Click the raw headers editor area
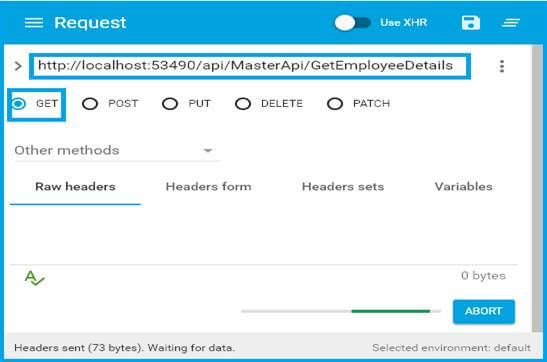This screenshot has height=362, width=547. pos(264,235)
